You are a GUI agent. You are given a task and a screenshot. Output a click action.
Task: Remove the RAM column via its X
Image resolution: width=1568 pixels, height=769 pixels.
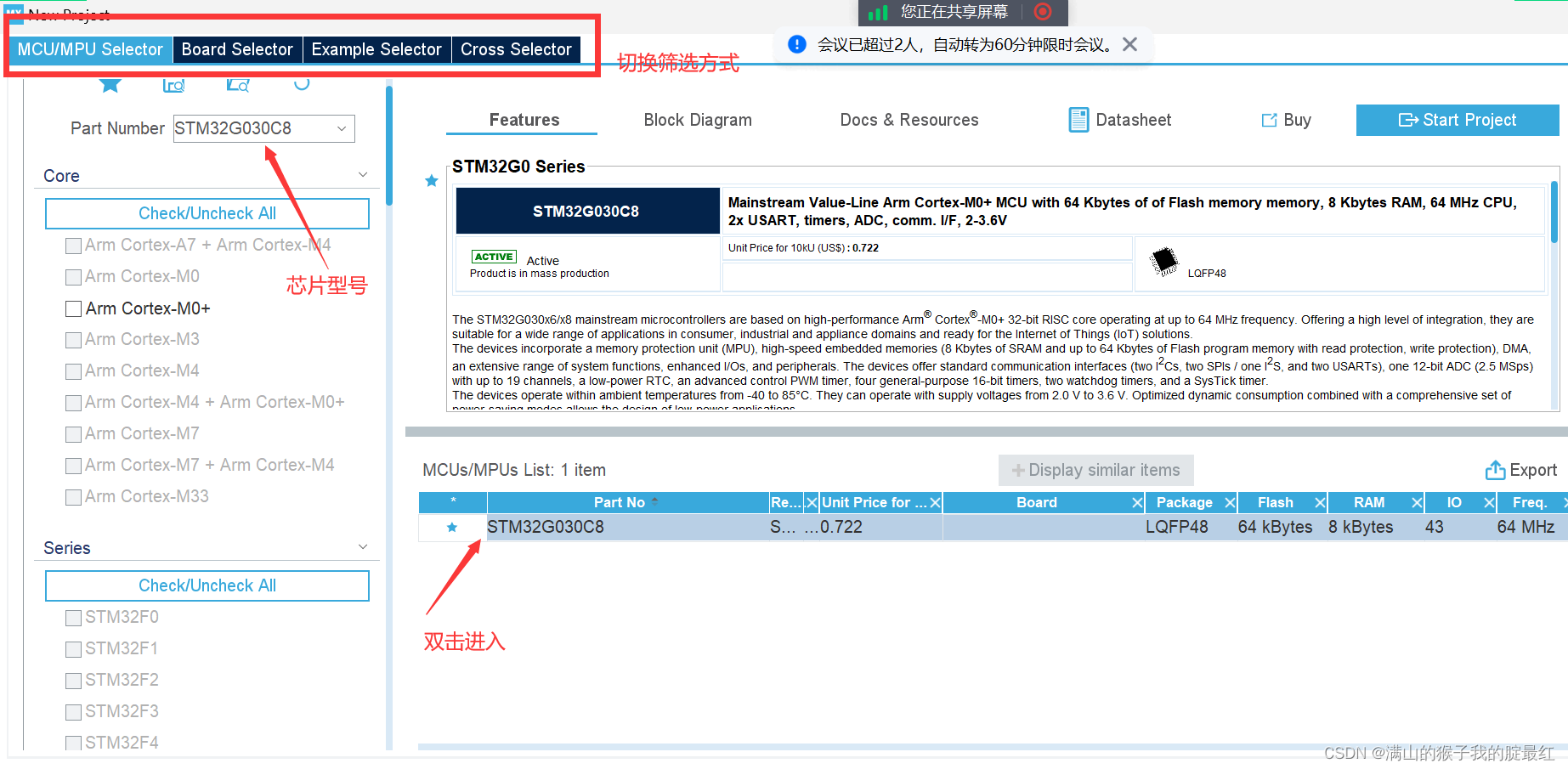(1417, 503)
